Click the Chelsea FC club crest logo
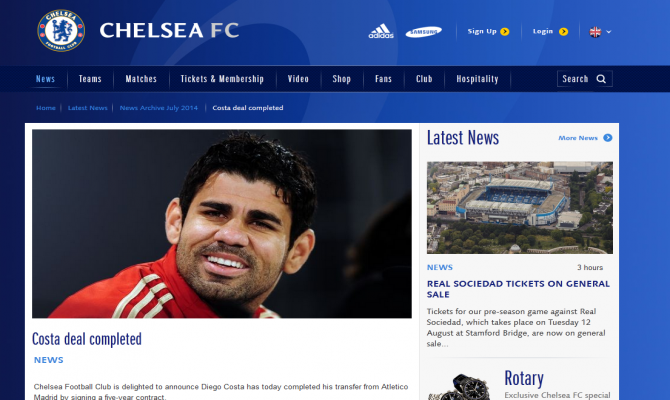 tap(61, 30)
